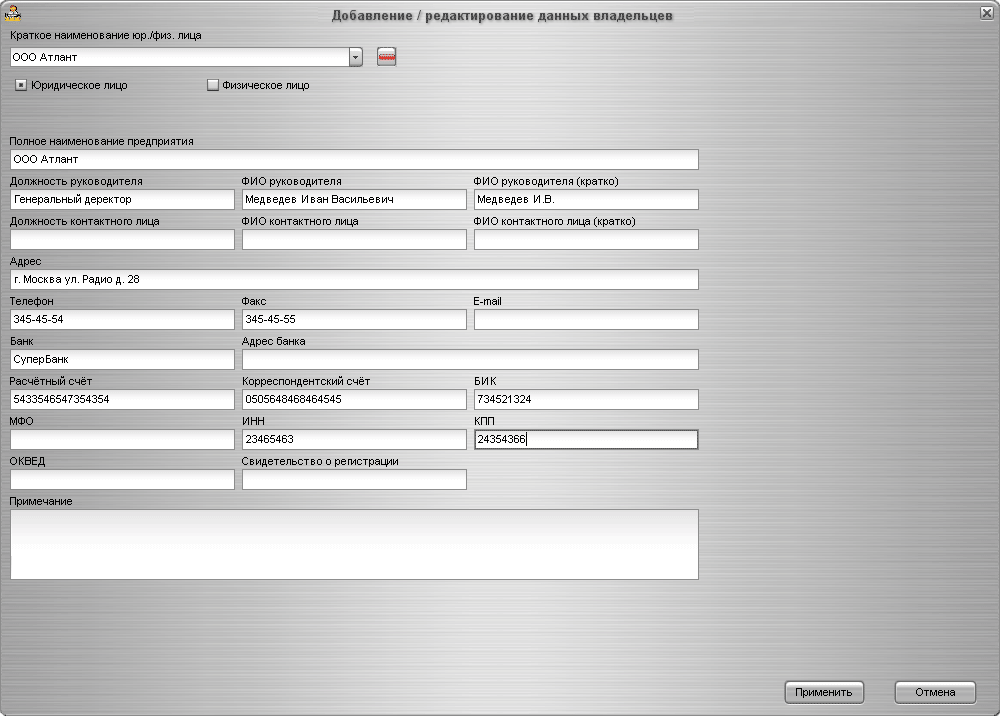The width and height of the screenshot is (1000, 716).
Task: Close the owner data editing window
Action: 986,13
